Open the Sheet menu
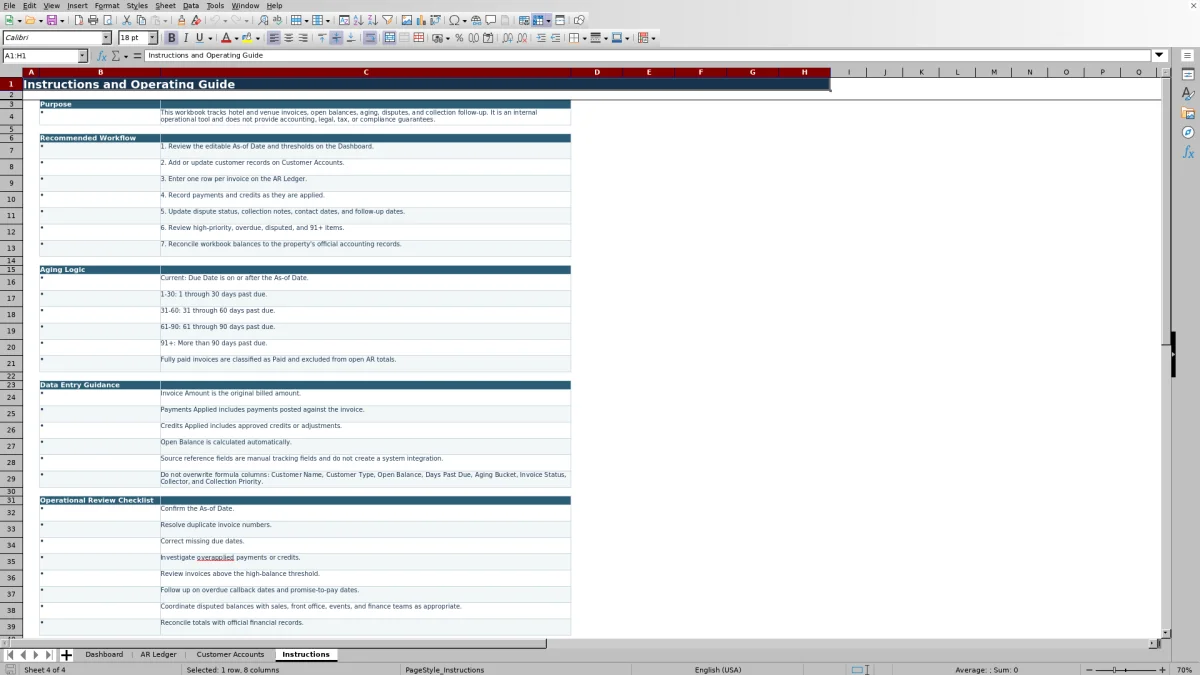Viewport: 1200px width, 675px height. click(x=165, y=5)
